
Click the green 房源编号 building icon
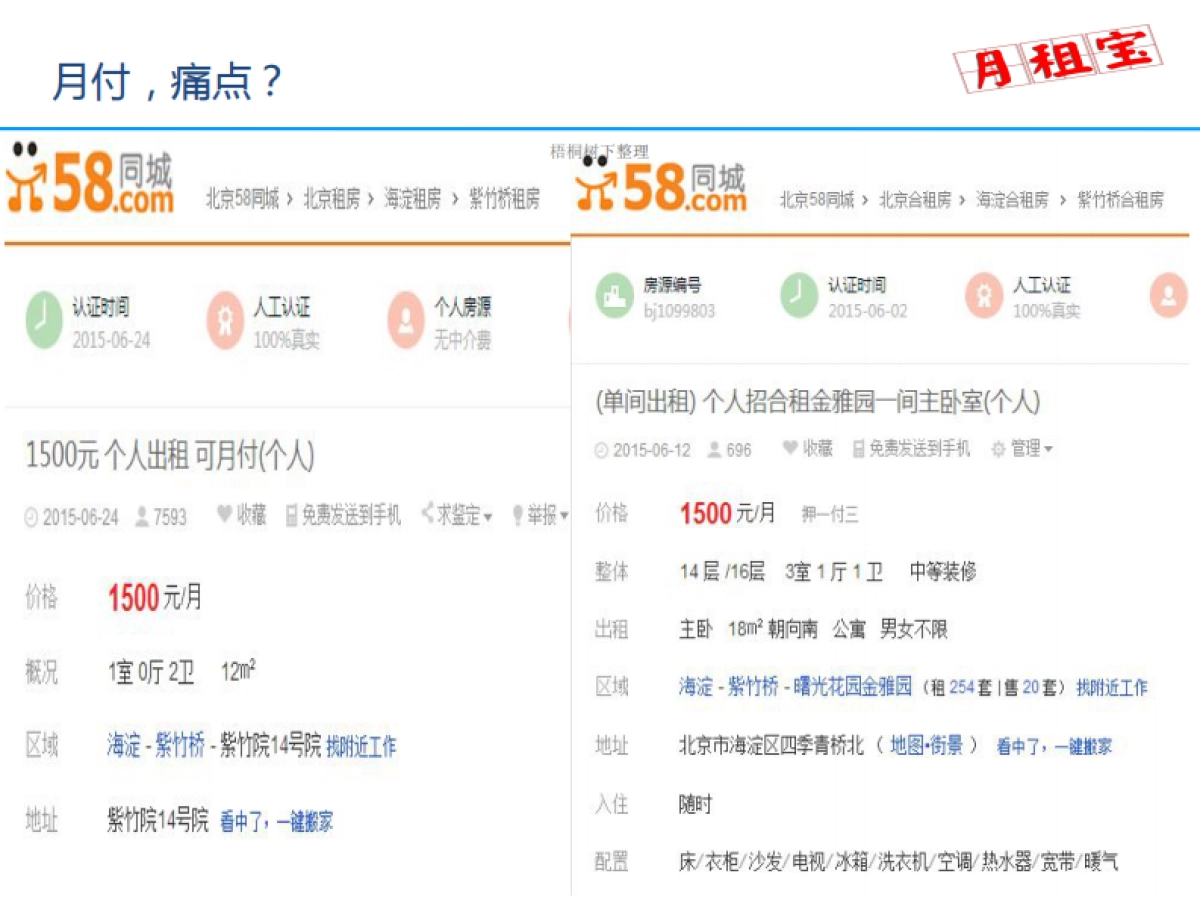[615, 296]
